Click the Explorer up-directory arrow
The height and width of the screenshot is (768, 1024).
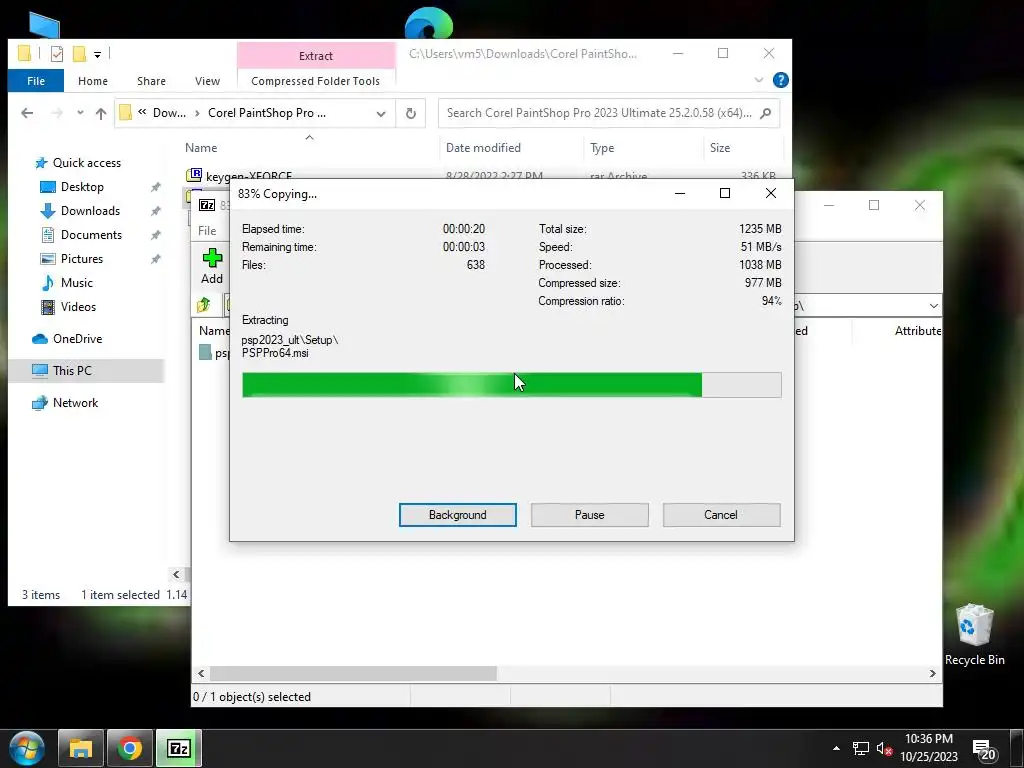point(101,113)
